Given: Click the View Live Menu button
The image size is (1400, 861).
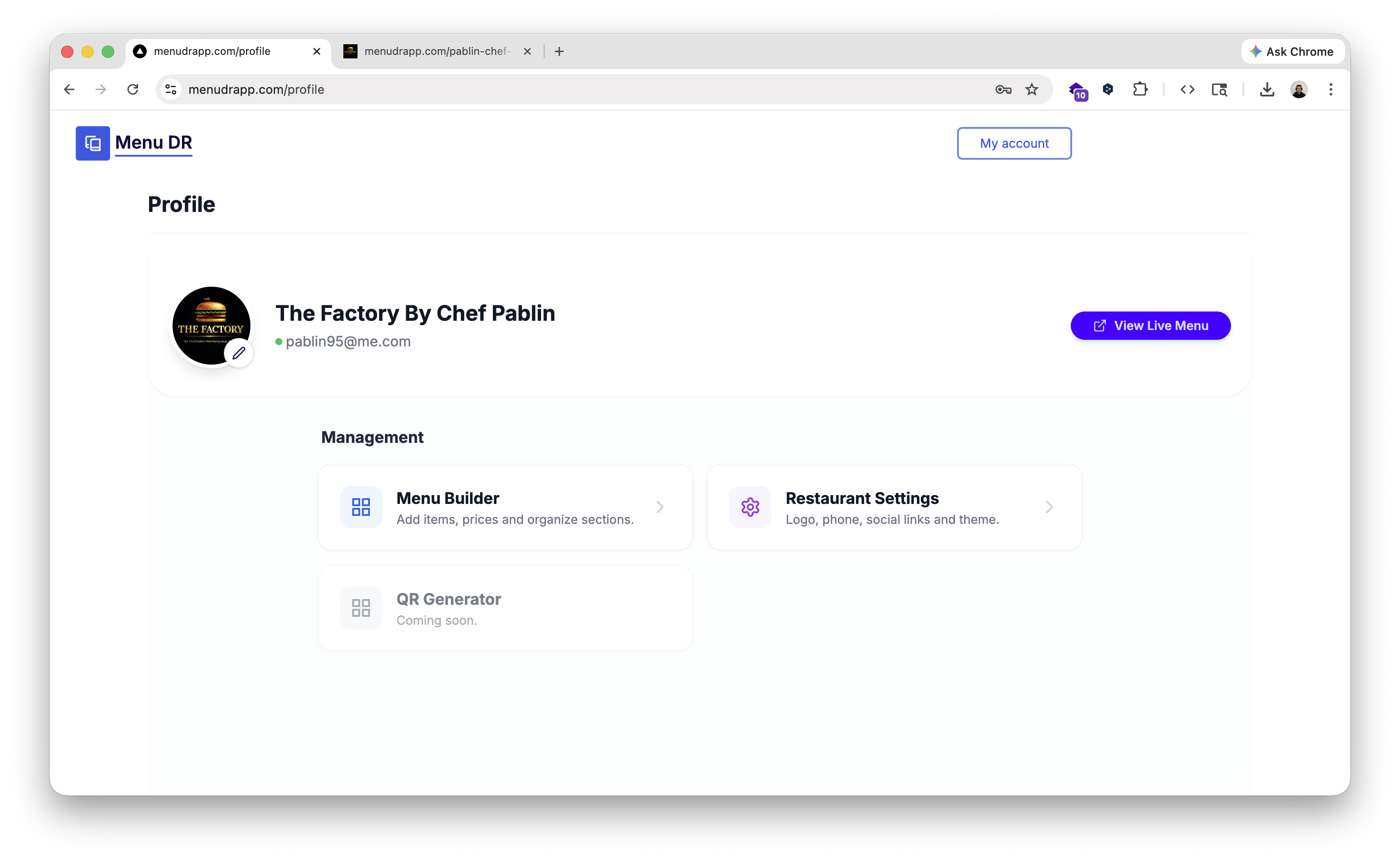Looking at the screenshot, I should [x=1150, y=326].
